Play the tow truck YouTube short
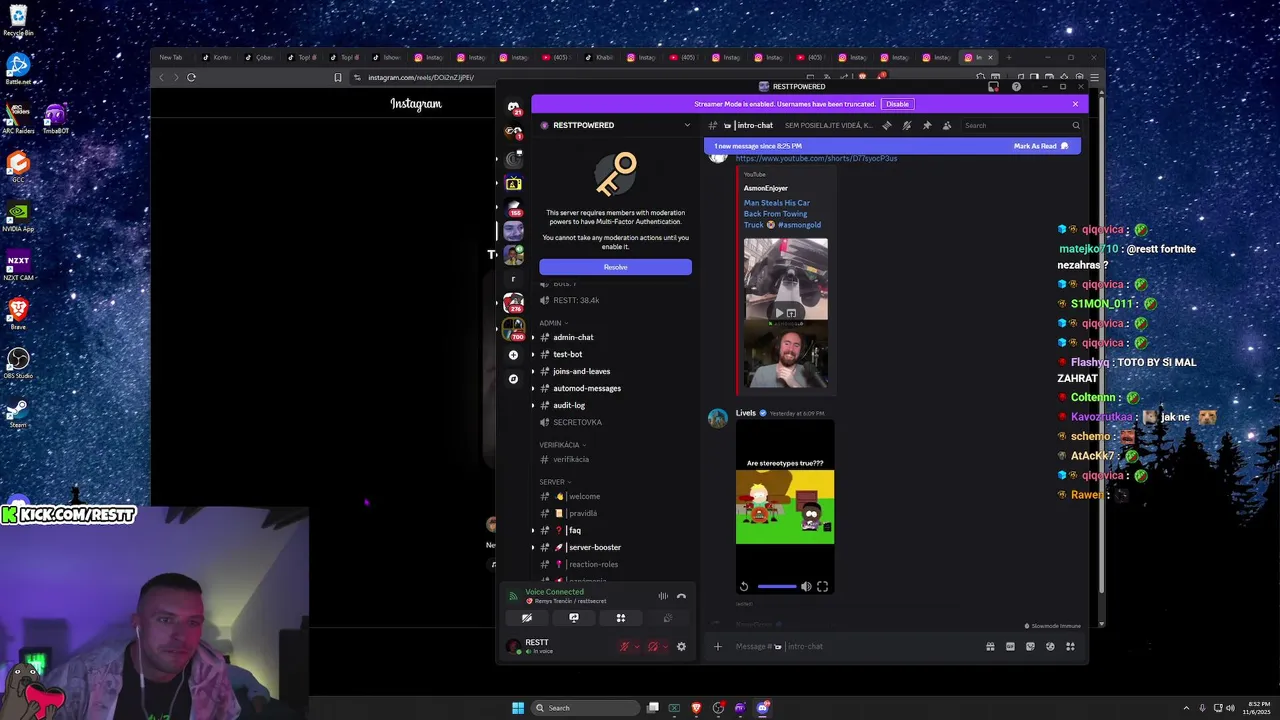This screenshot has height=720, width=1280. click(779, 313)
